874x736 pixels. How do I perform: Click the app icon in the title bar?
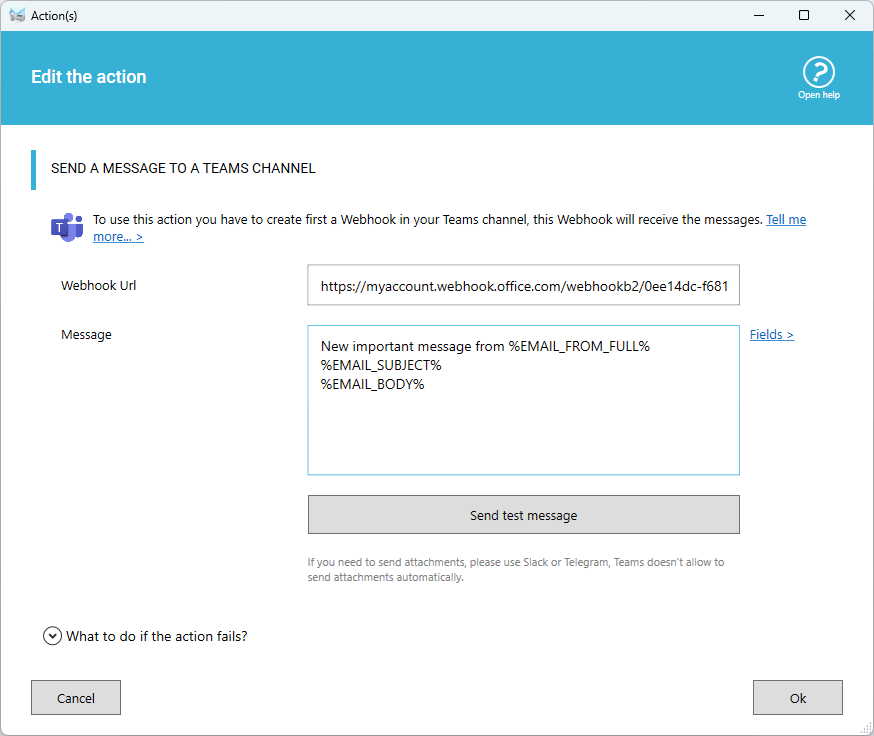[17, 15]
